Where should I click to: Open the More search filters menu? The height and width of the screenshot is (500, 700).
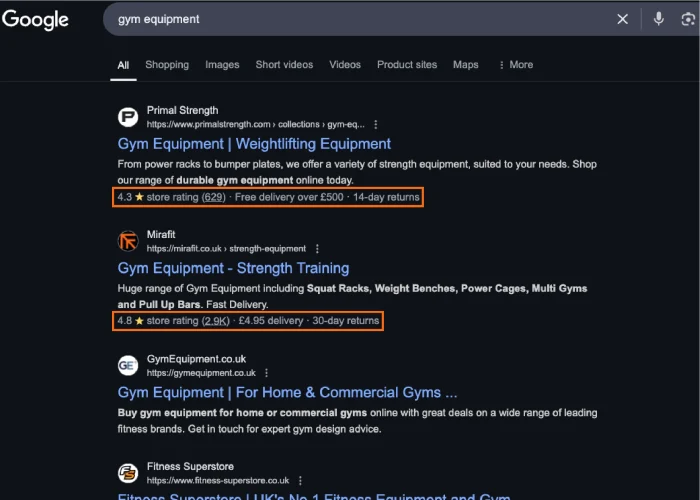pos(516,65)
